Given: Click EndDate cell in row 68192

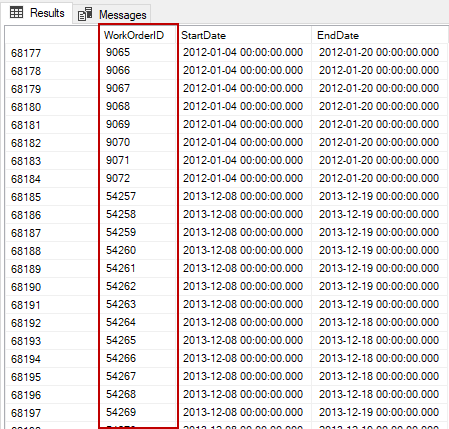Looking at the screenshot, I should click(x=380, y=322).
